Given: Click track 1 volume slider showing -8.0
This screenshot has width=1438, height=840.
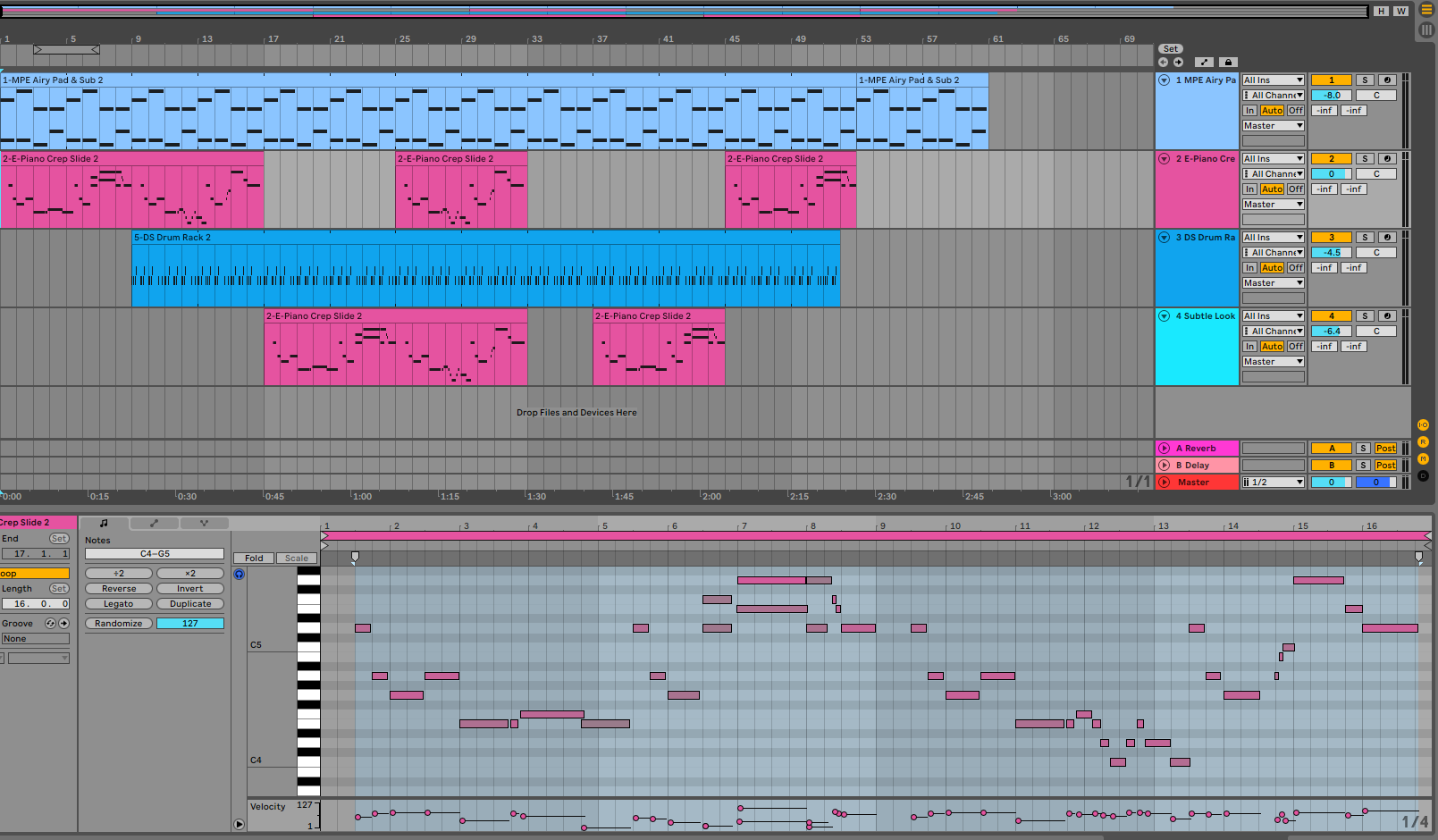Looking at the screenshot, I should tap(1332, 96).
